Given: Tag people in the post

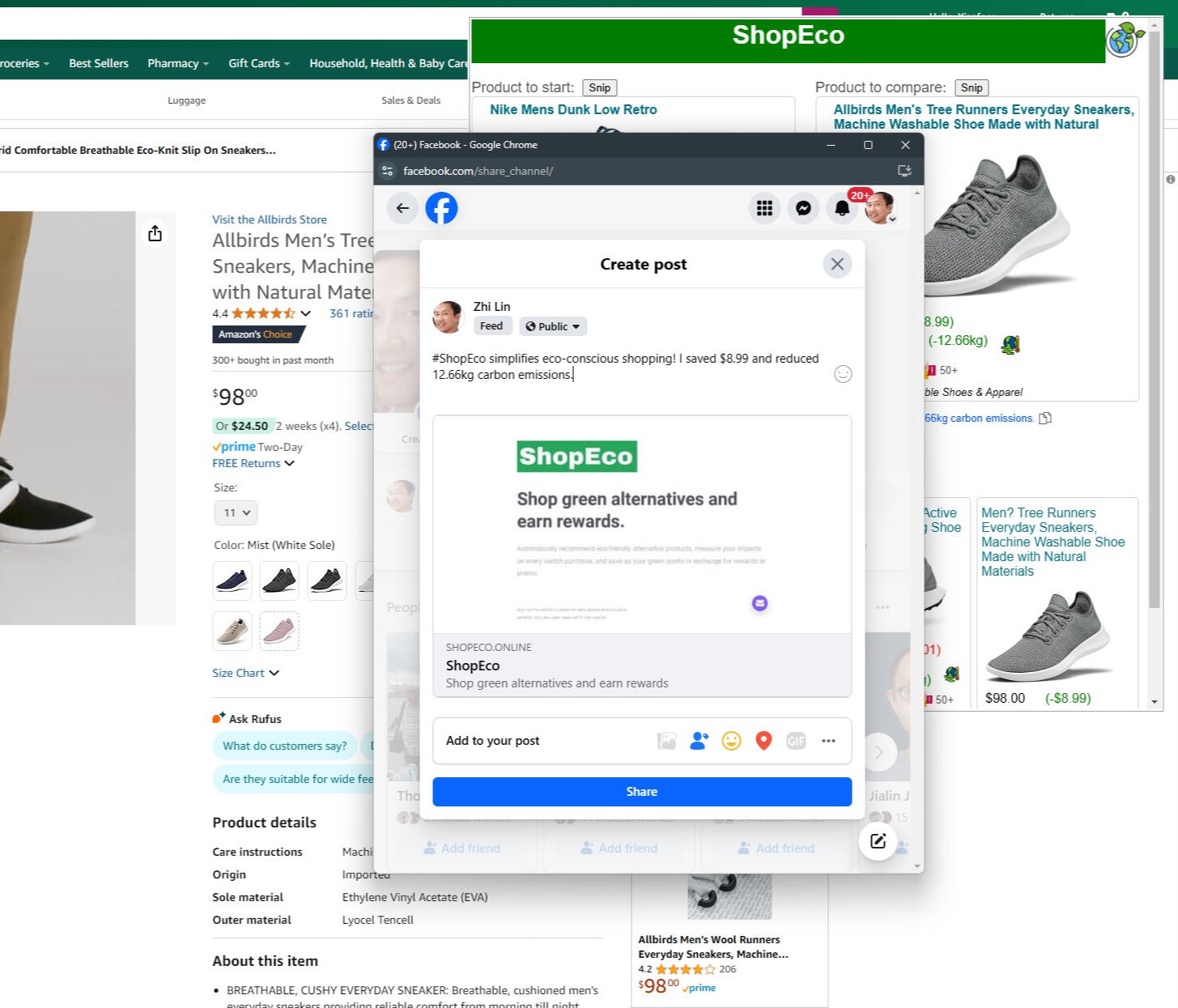Looking at the screenshot, I should tap(699, 741).
